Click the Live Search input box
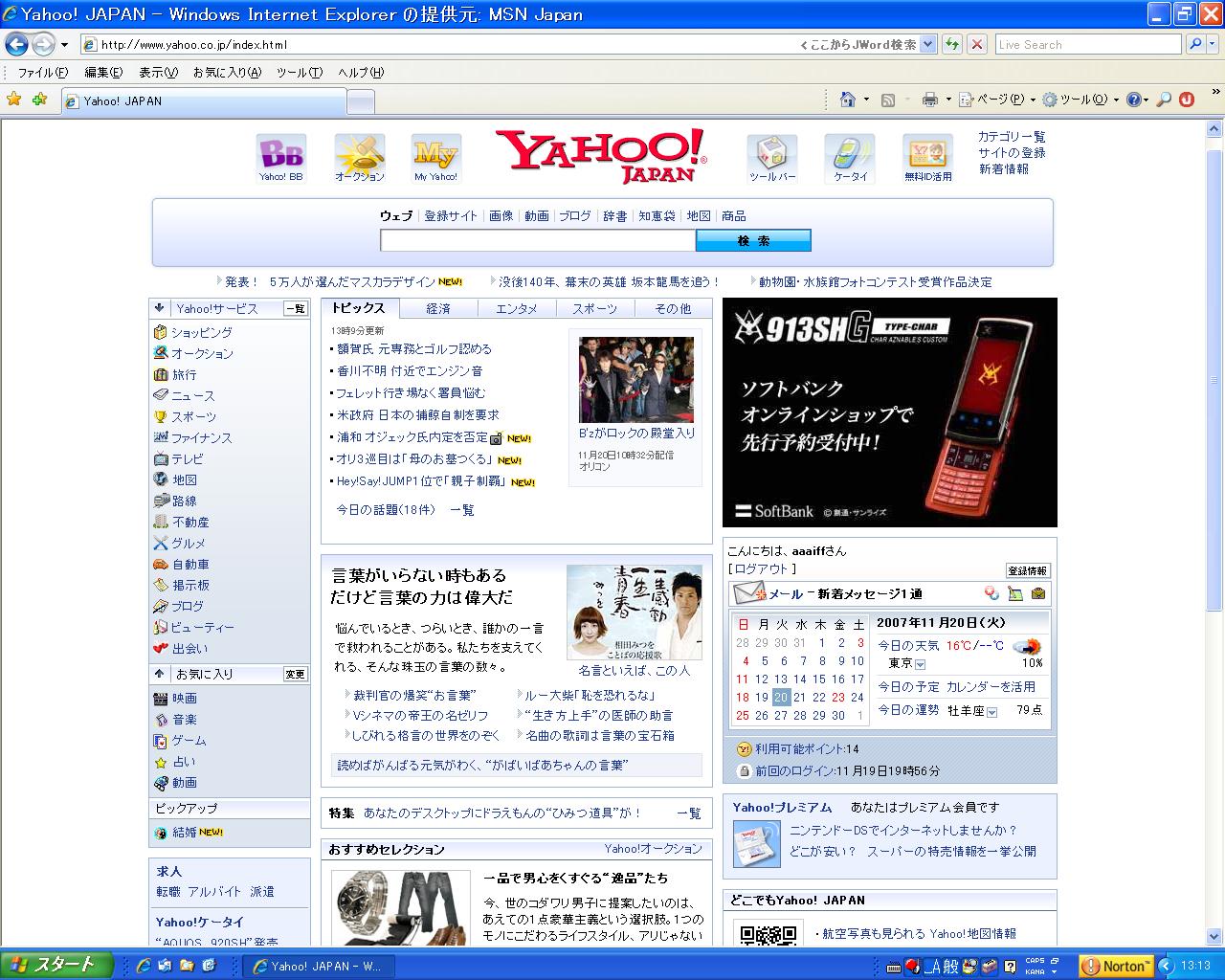This screenshot has height=980, width=1225. (x=1088, y=44)
